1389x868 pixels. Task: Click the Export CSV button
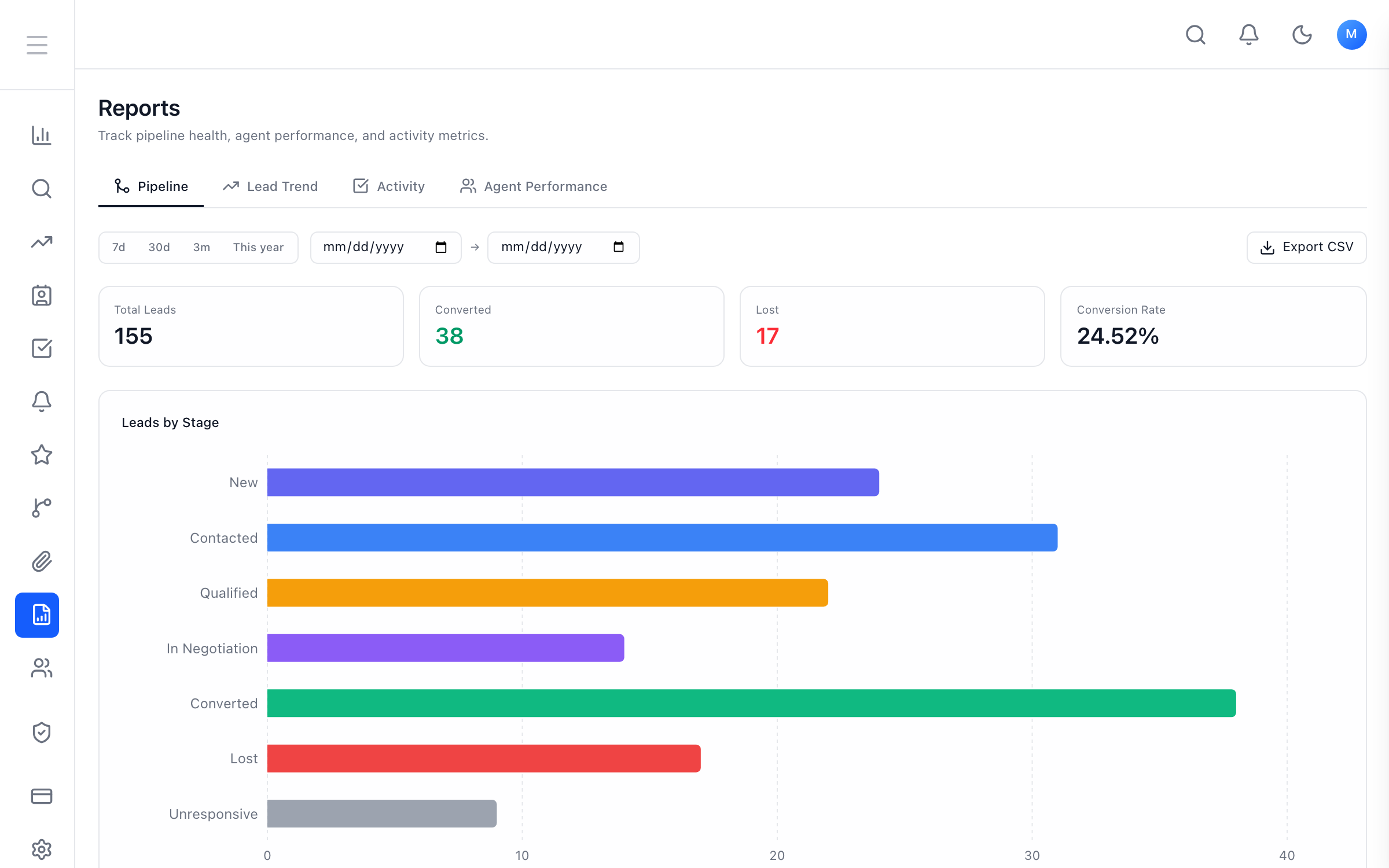[x=1306, y=247]
